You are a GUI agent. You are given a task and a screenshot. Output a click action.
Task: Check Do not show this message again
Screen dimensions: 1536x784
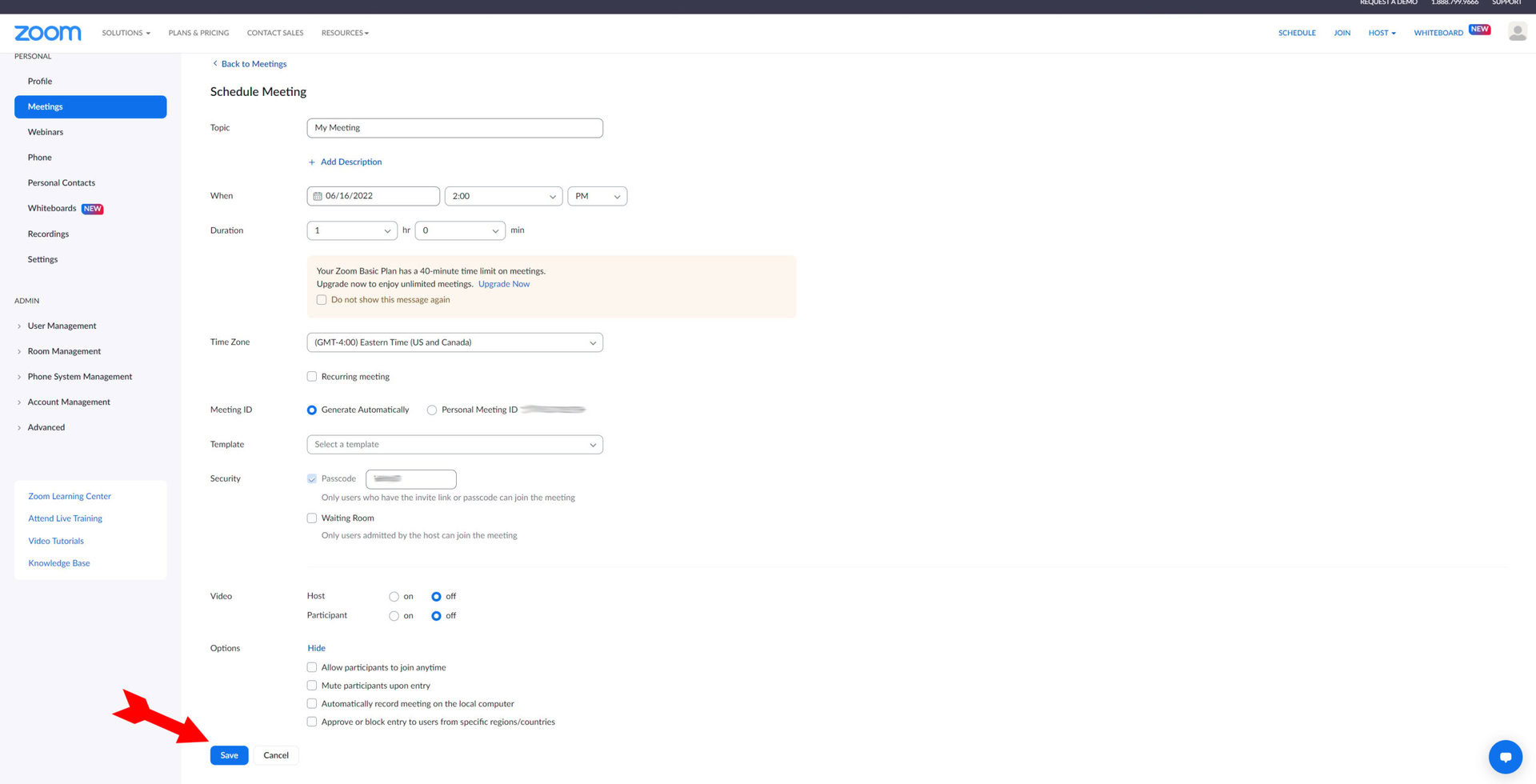[x=322, y=300]
